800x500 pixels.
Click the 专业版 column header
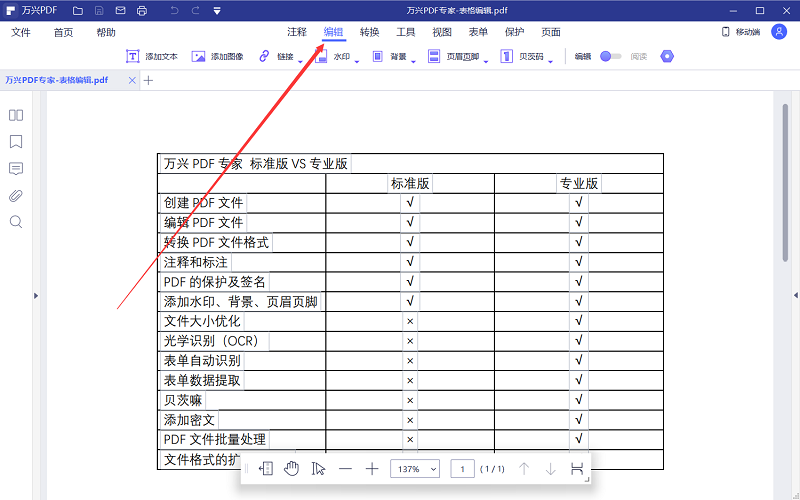coord(579,183)
